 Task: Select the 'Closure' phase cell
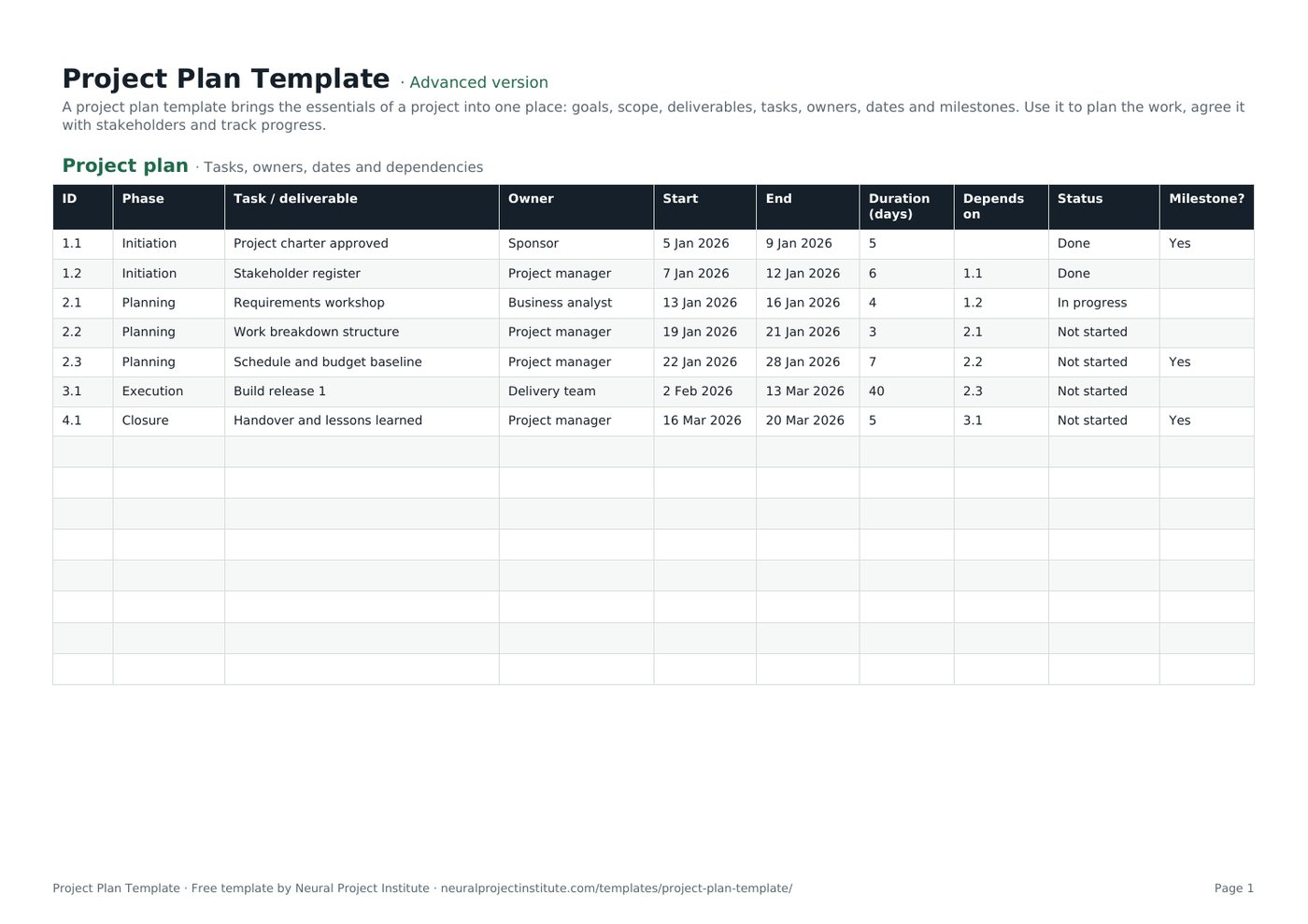tap(168, 420)
